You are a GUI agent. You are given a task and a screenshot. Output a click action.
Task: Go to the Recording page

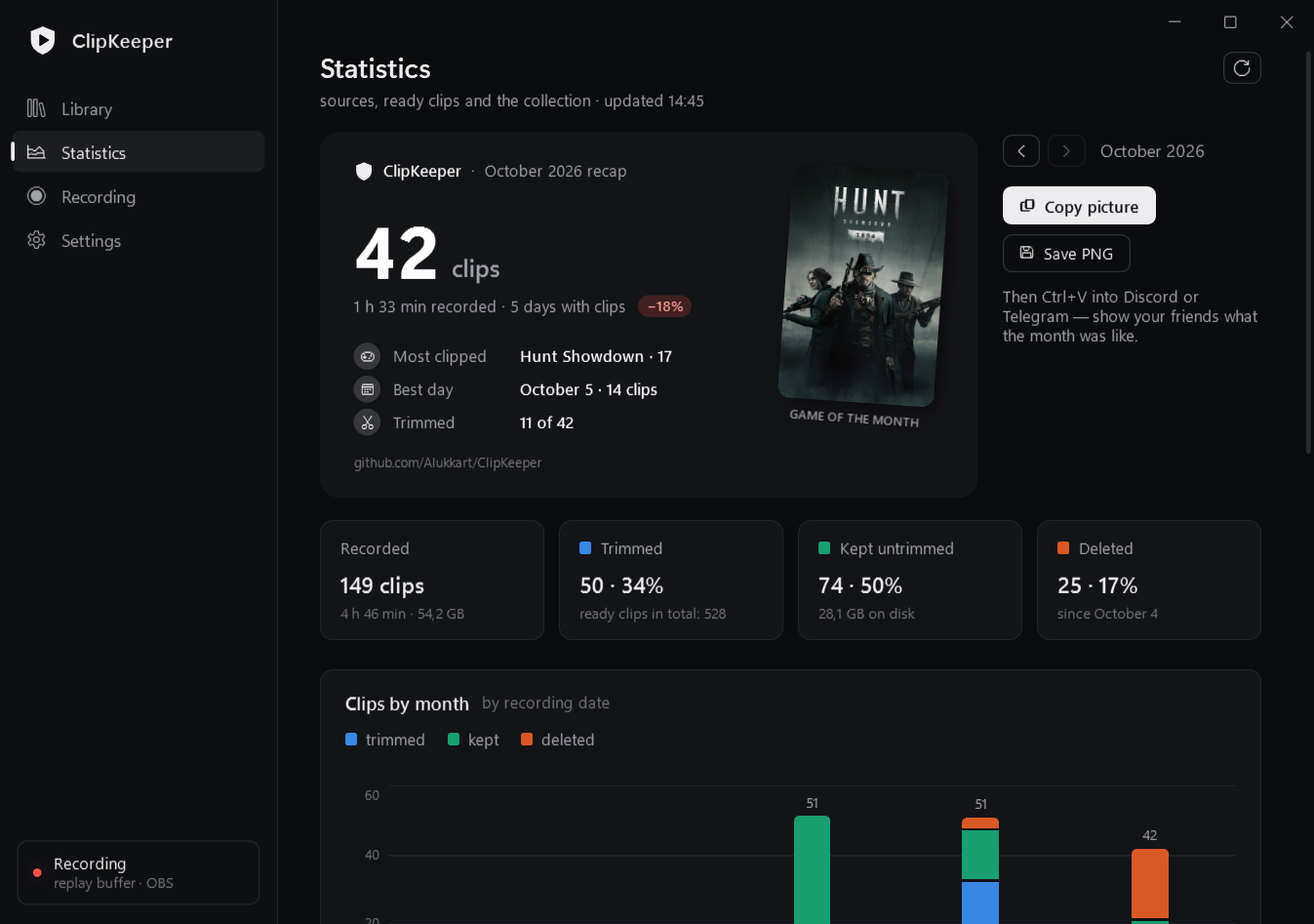[138, 196]
